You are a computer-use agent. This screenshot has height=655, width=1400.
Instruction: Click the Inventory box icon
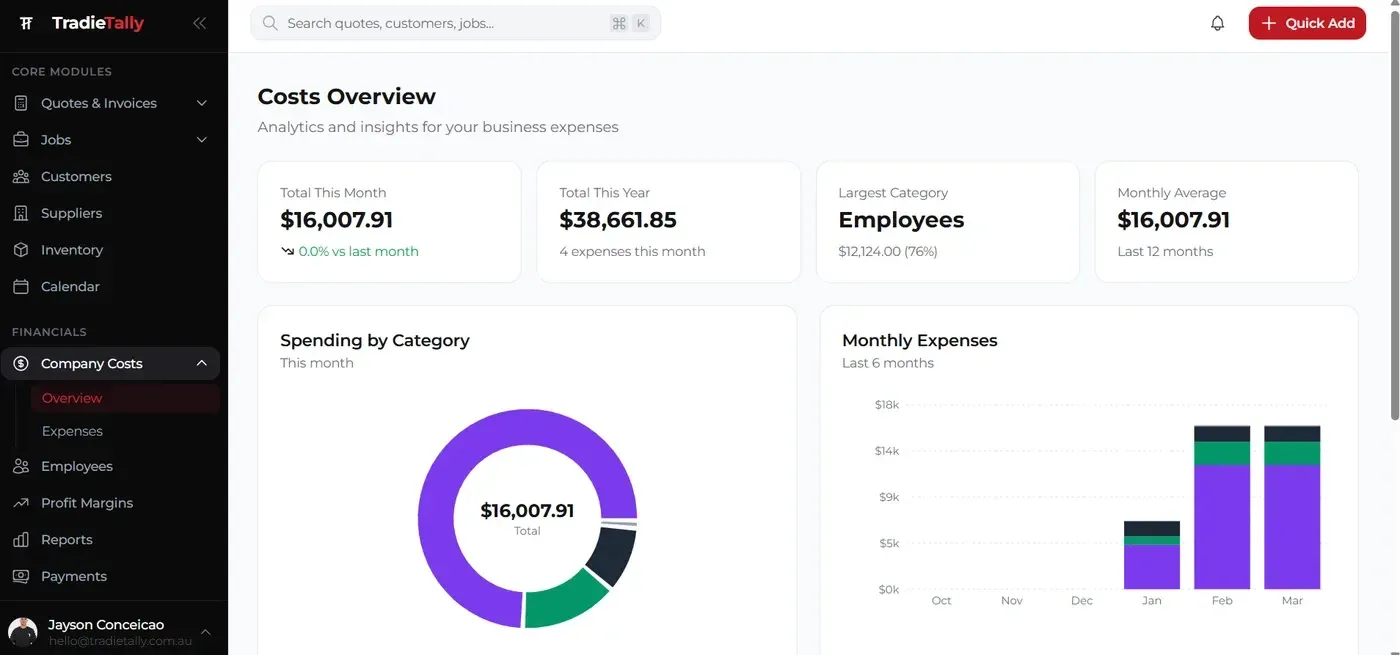click(21, 250)
